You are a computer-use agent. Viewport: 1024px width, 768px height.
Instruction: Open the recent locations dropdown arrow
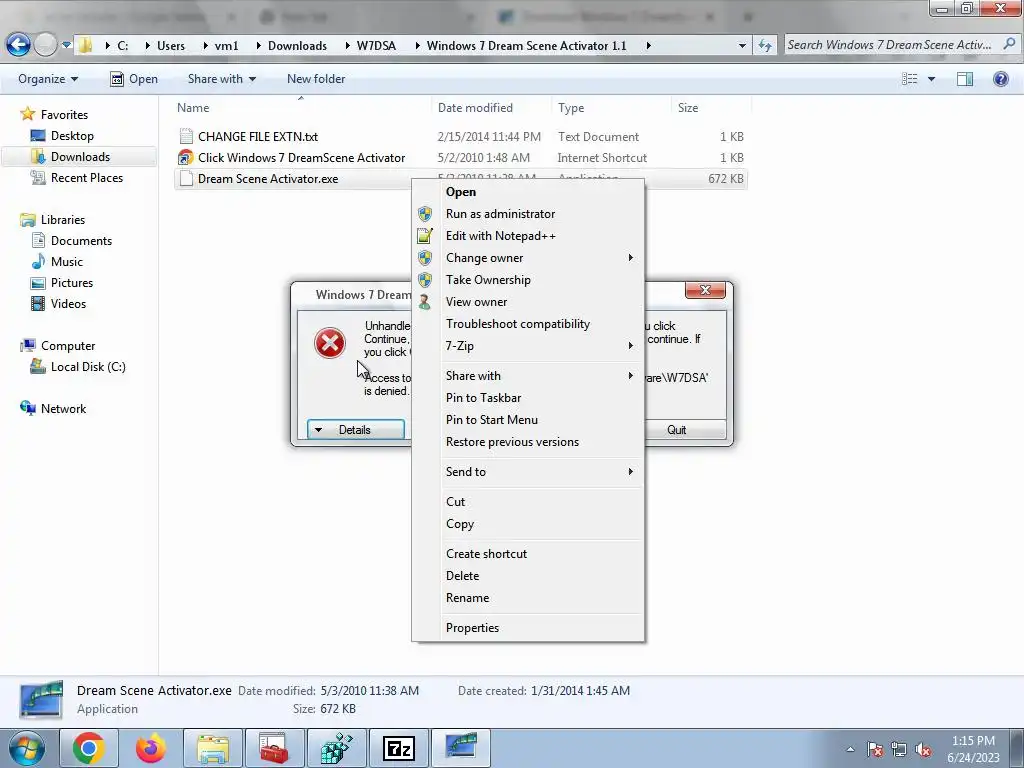click(x=66, y=45)
